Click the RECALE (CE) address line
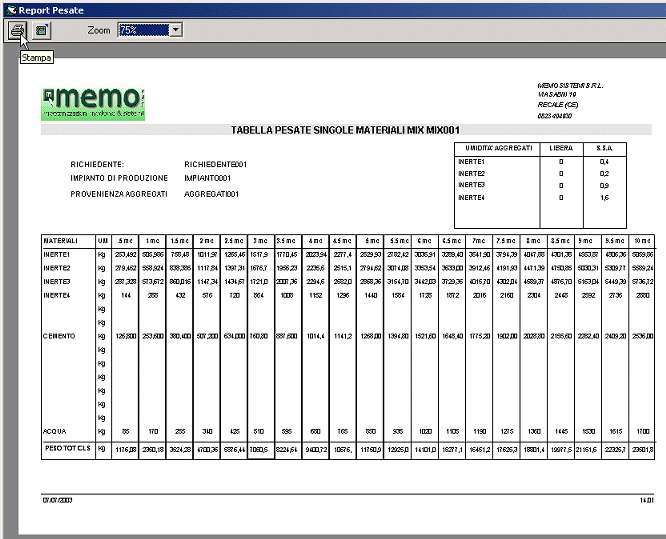The width and height of the screenshot is (666, 539). click(558, 105)
